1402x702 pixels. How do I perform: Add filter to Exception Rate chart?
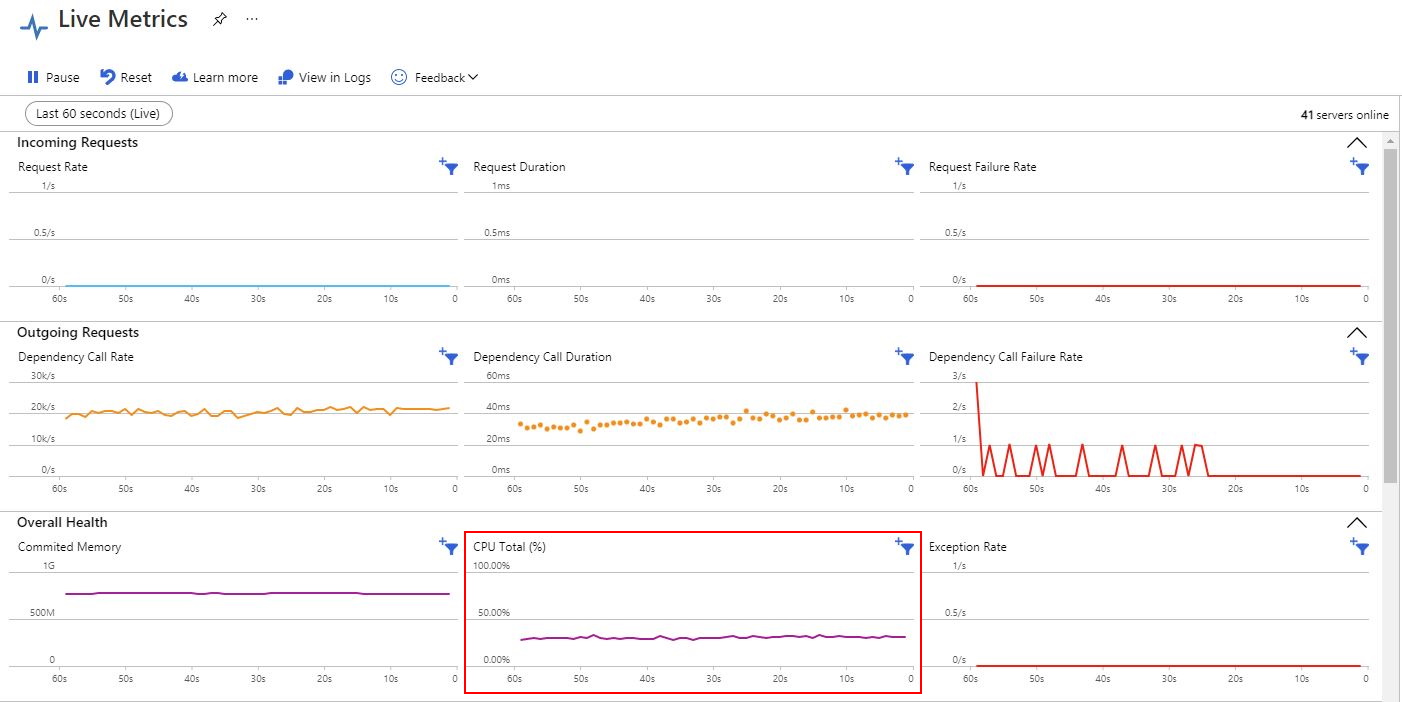pos(1359,546)
